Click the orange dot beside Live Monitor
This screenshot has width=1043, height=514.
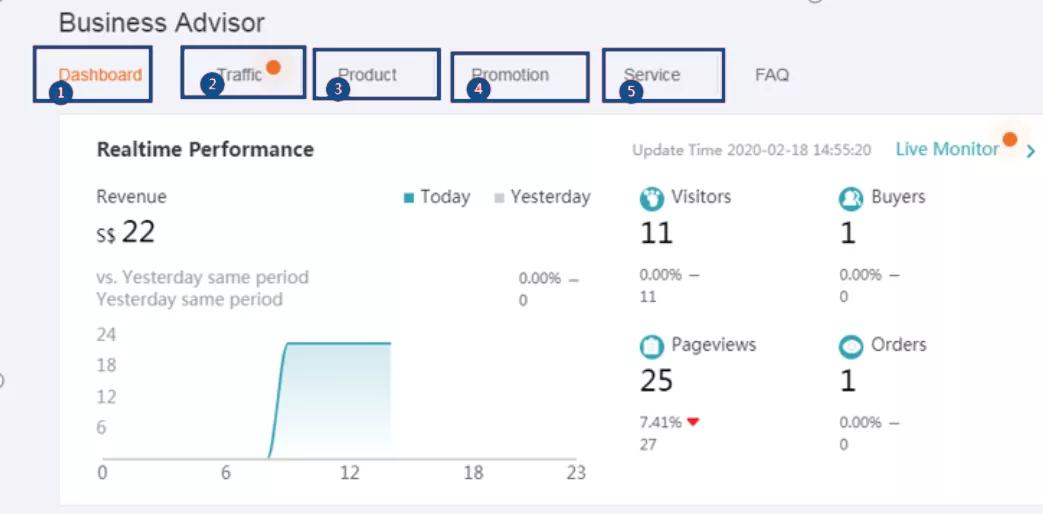[x=1010, y=138]
